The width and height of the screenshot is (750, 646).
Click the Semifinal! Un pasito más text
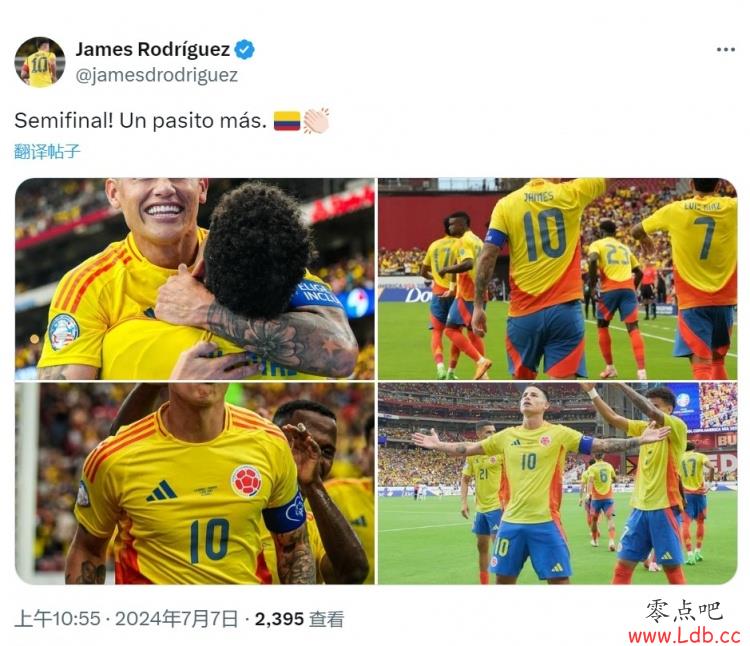(x=141, y=121)
